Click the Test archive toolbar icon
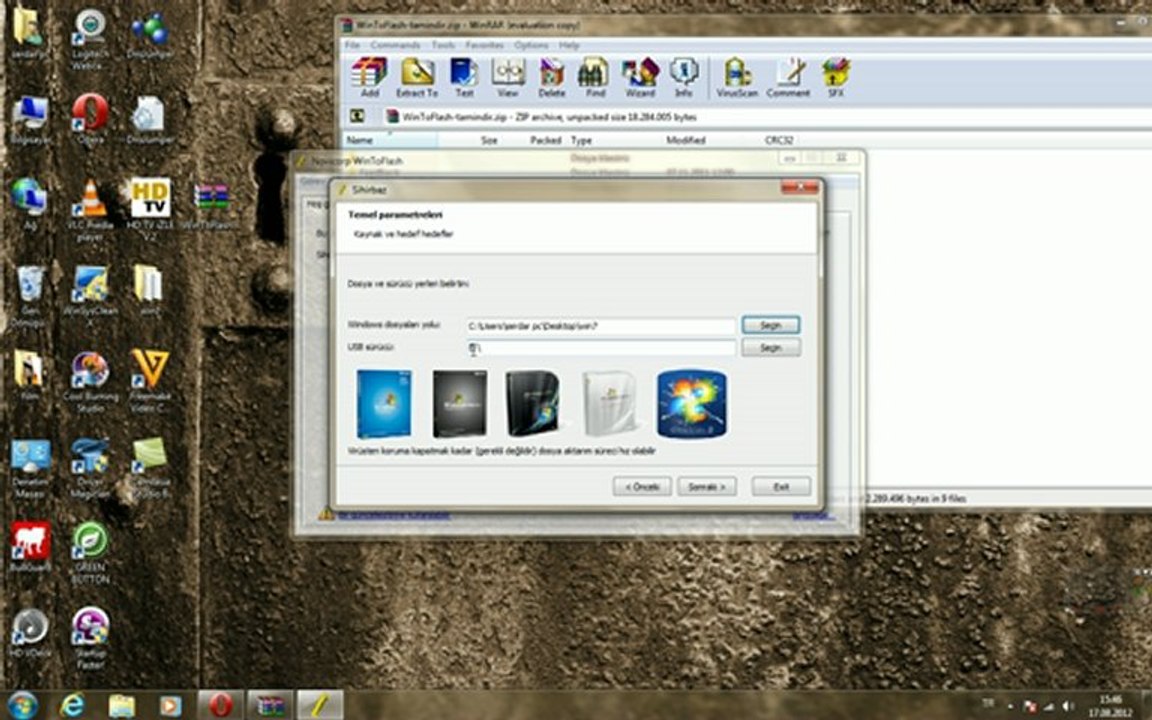 [464, 78]
